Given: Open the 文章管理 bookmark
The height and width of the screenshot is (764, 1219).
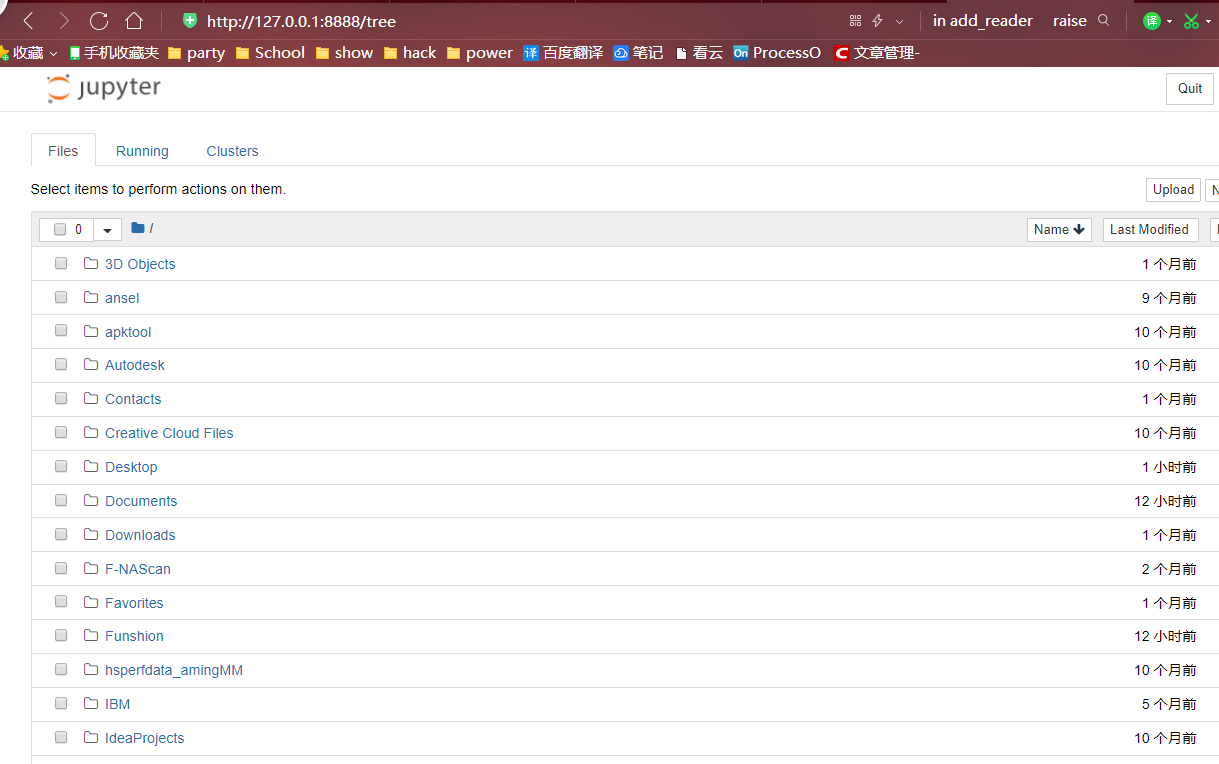Looking at the screenshot, I should (x=877, y=53).
